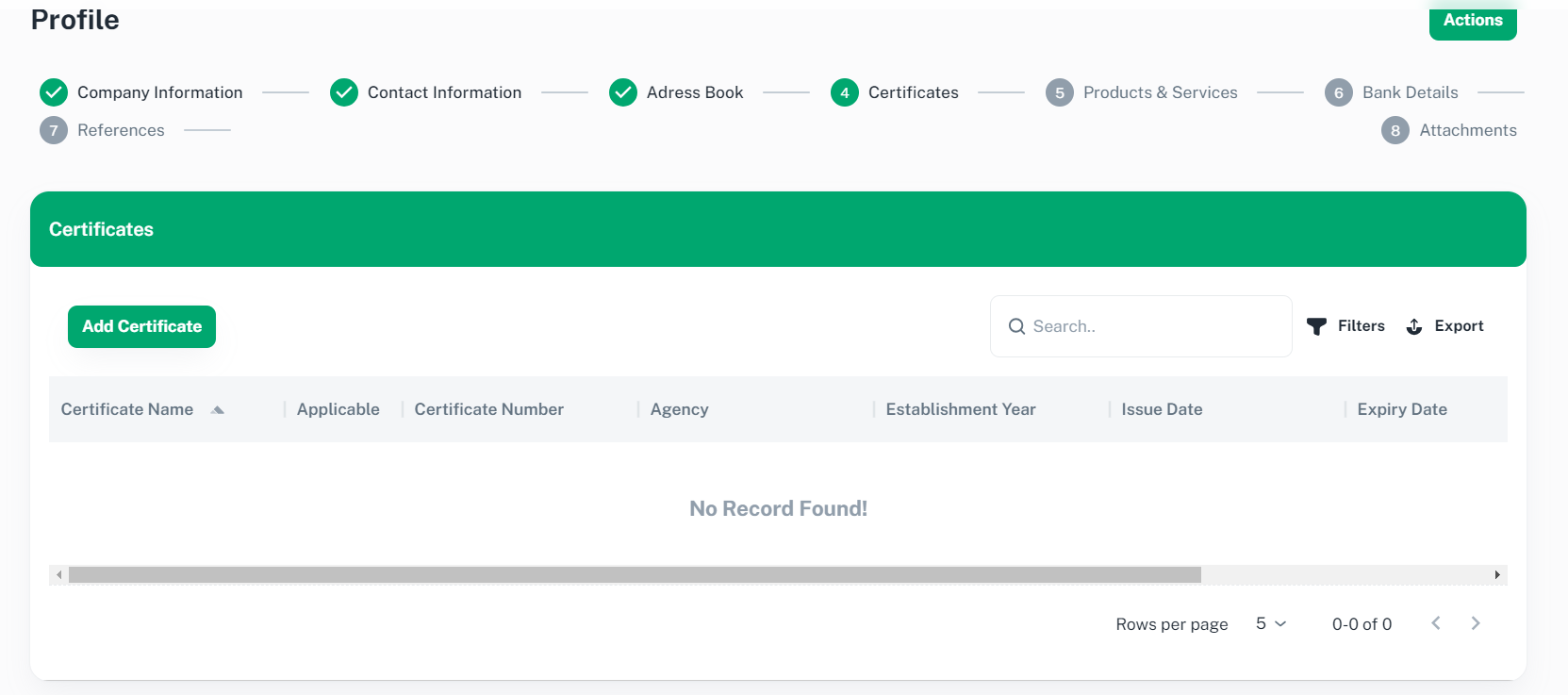
Task: Click the horizontal table scrollbar thumb
Action: tap(635, 575)
